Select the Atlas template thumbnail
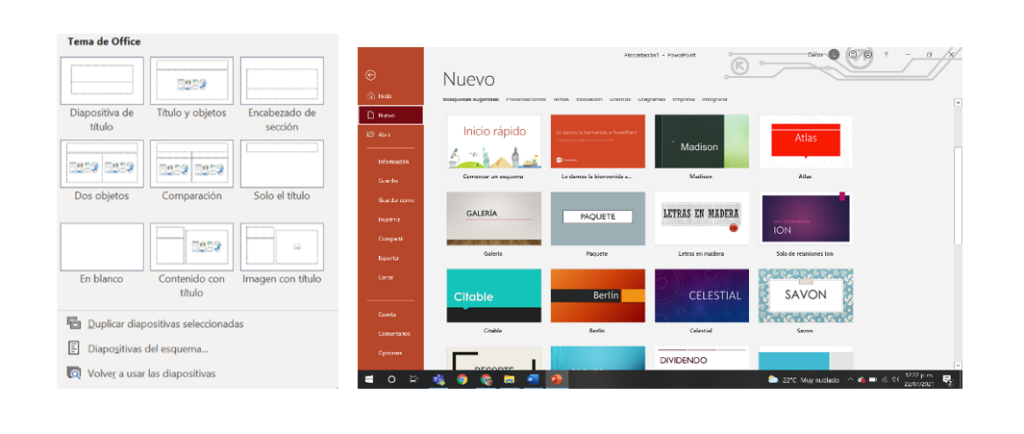 (806, 142)
